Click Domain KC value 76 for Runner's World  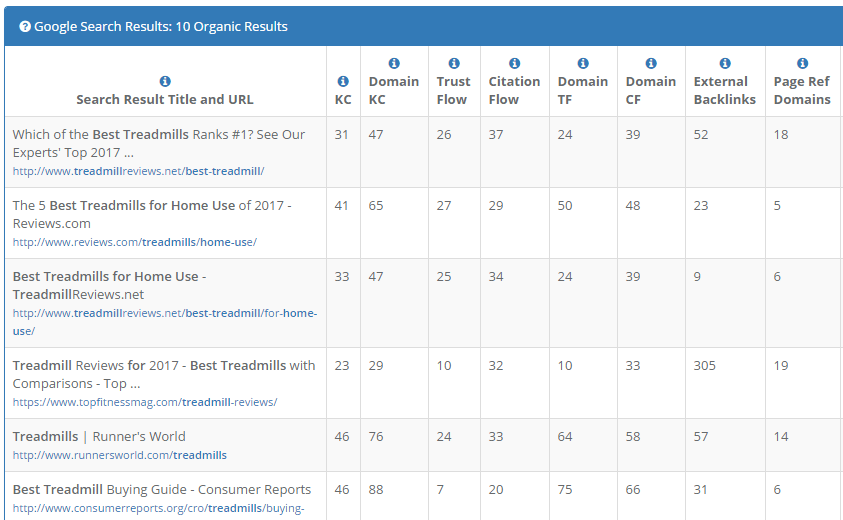tap(376, 437)
